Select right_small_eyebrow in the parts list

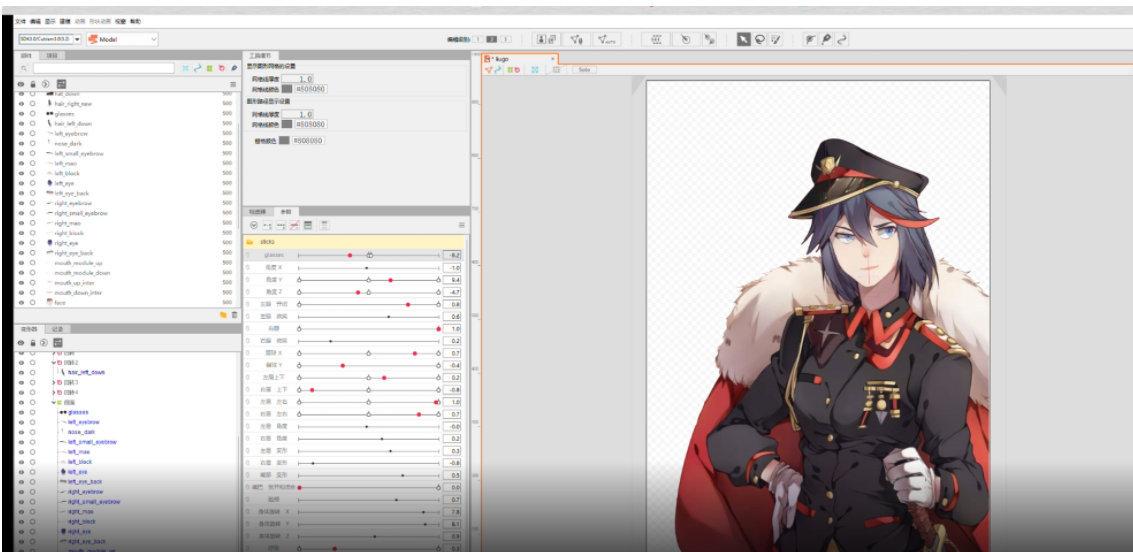pyautogui.click(x=81, y=213)
